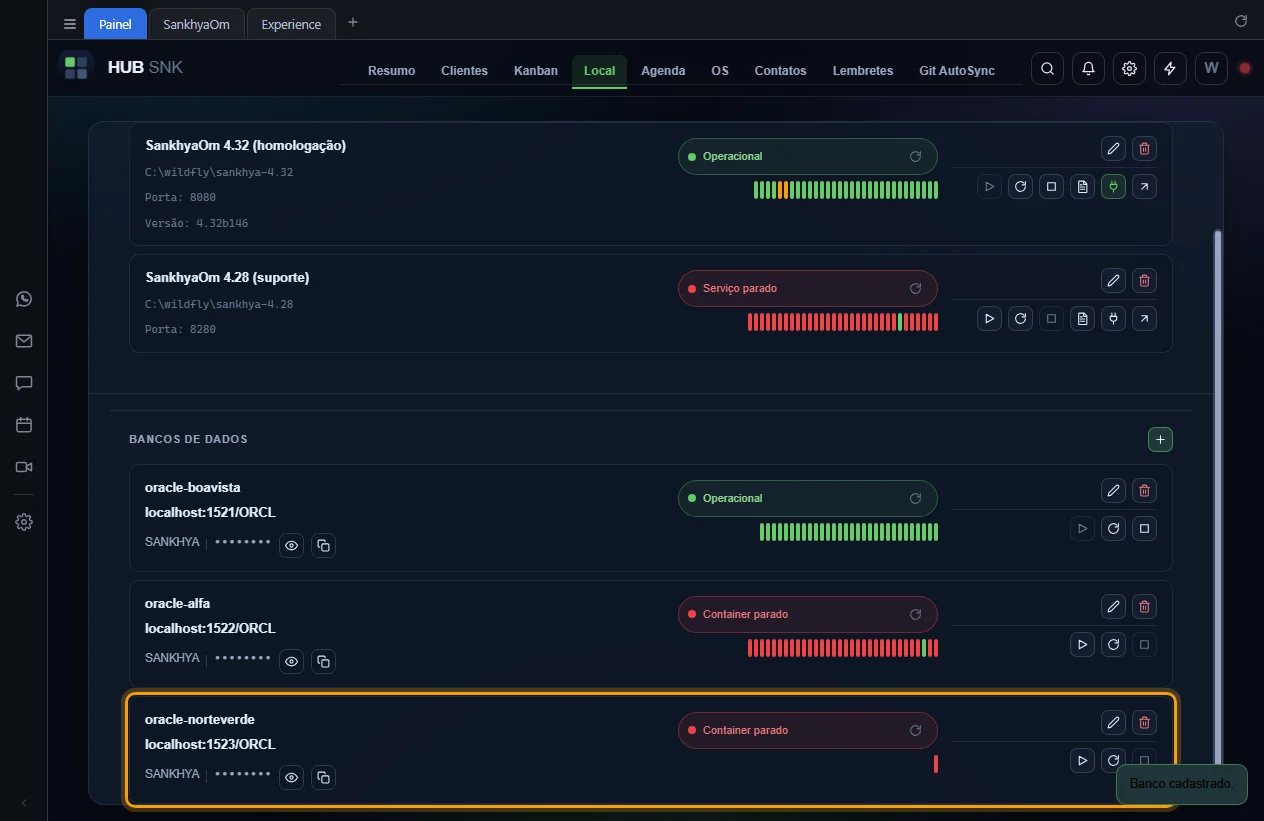Open the calendar in the left sidebar
1264x821 pixels.
pos(24,425)
